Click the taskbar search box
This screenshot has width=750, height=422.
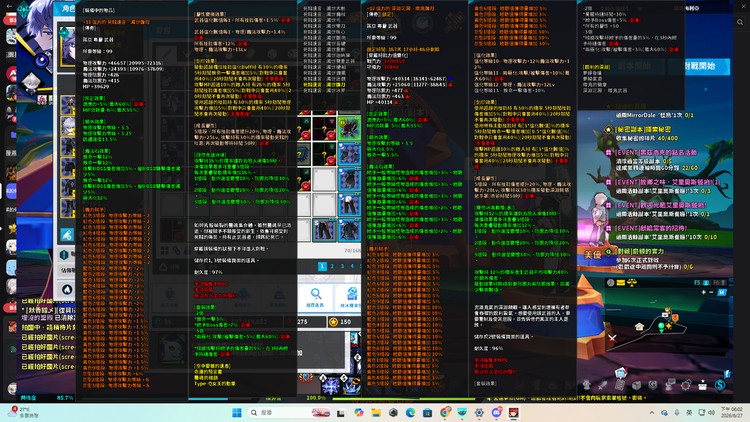(x=290, y=412)
